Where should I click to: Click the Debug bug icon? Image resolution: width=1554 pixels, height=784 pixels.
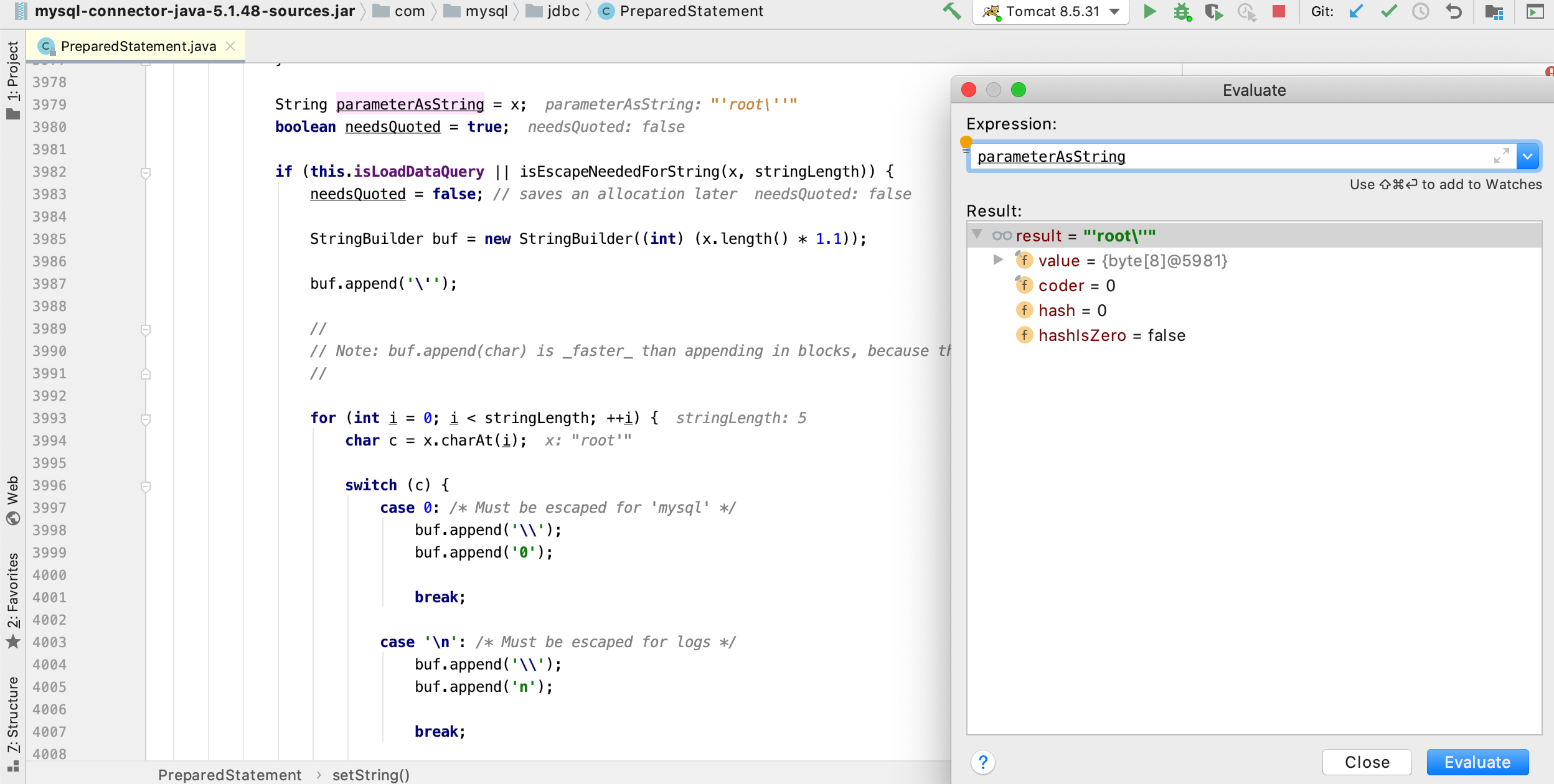tap(1182, 11)
